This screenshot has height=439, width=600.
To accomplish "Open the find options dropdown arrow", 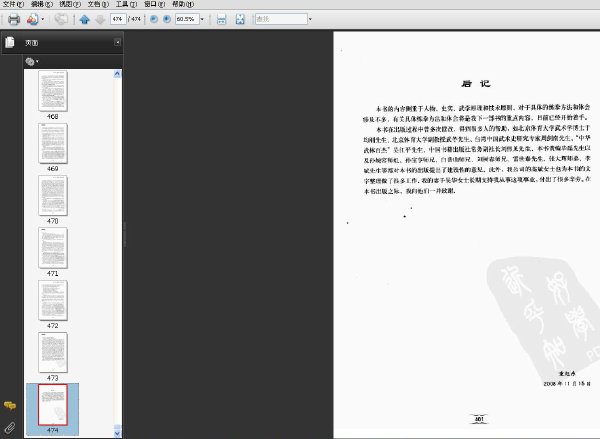I will coord(310,19).
